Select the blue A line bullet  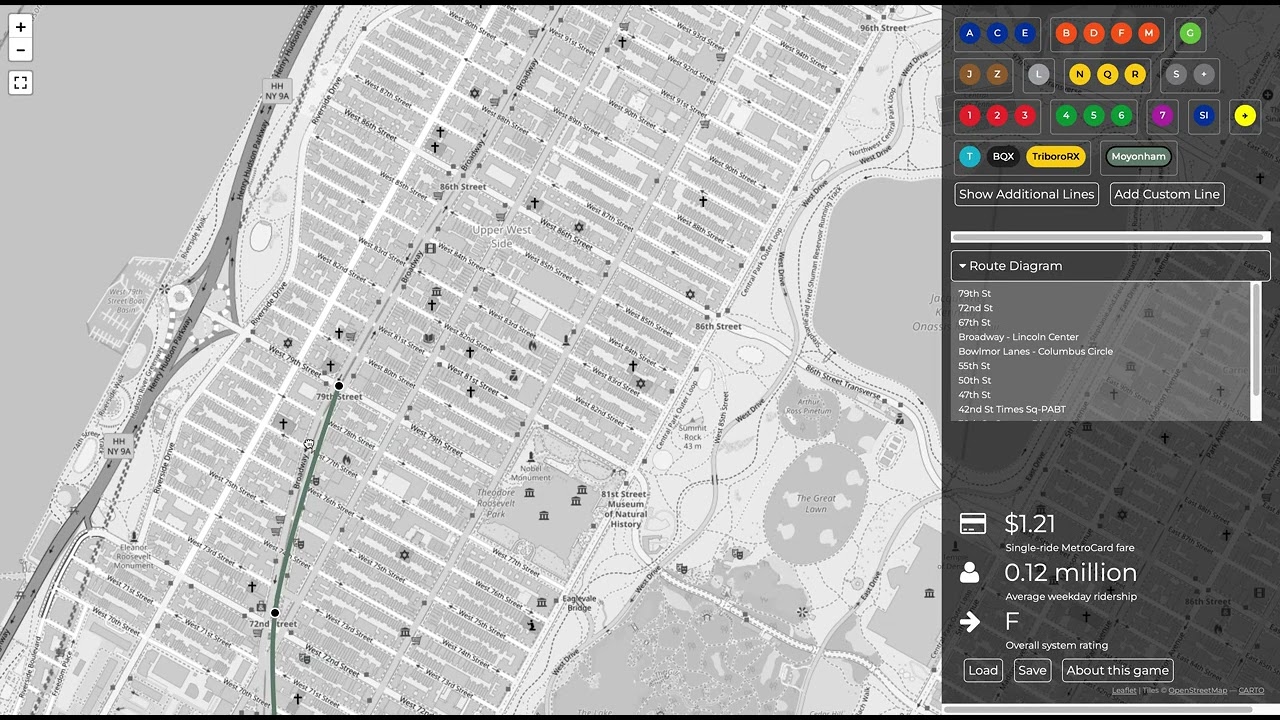click(x=969, y=33)
